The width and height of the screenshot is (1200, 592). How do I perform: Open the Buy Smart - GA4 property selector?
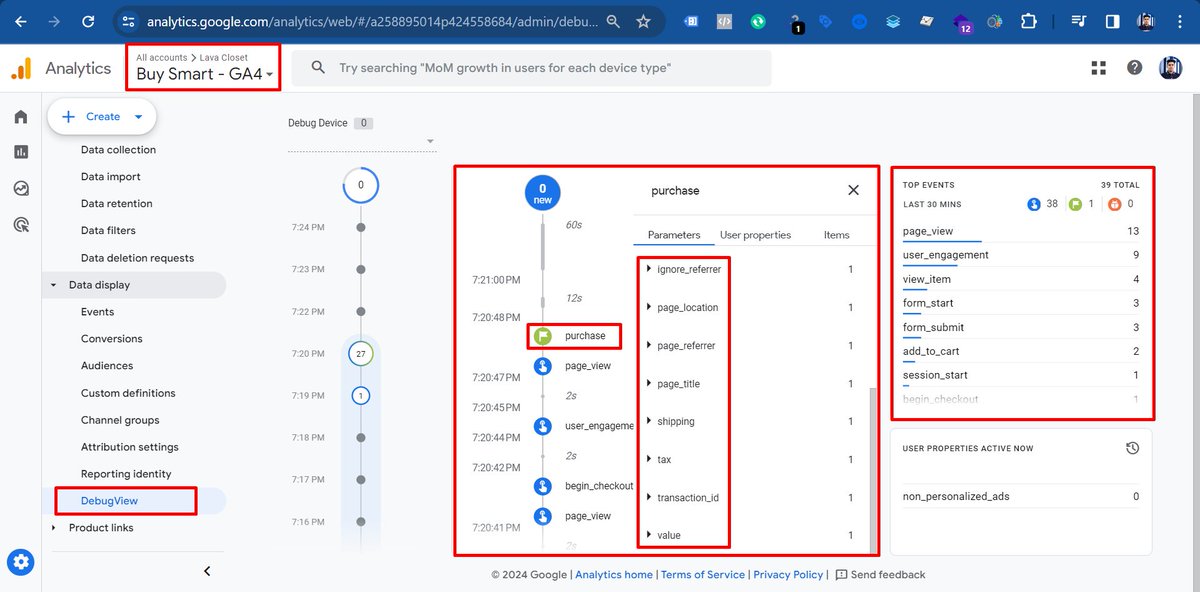pyautogui.click(x=204, y=68)
